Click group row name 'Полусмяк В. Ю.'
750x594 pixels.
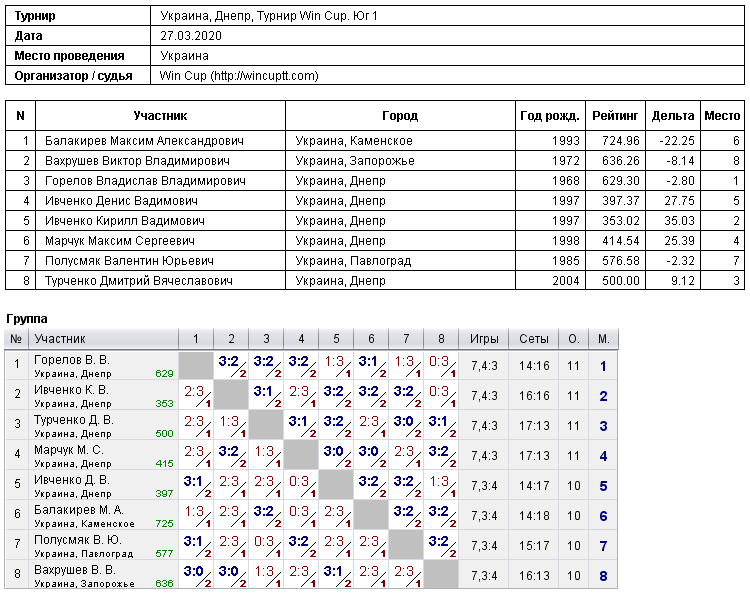[x=78, y=540]
